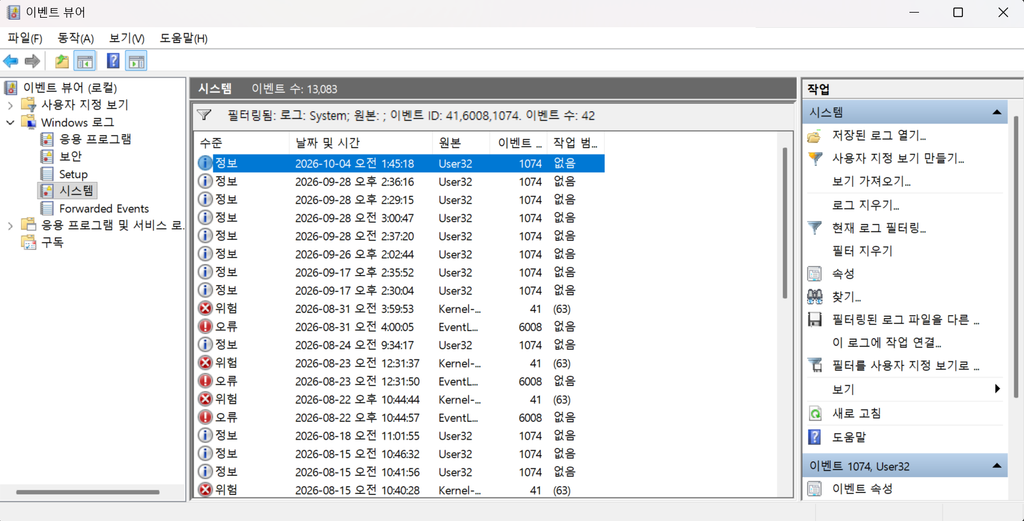Click the tree pane horizontal scrollbar
This screenshot has height=521, width=1024.
pyautogui.click(x=88, y=492)
